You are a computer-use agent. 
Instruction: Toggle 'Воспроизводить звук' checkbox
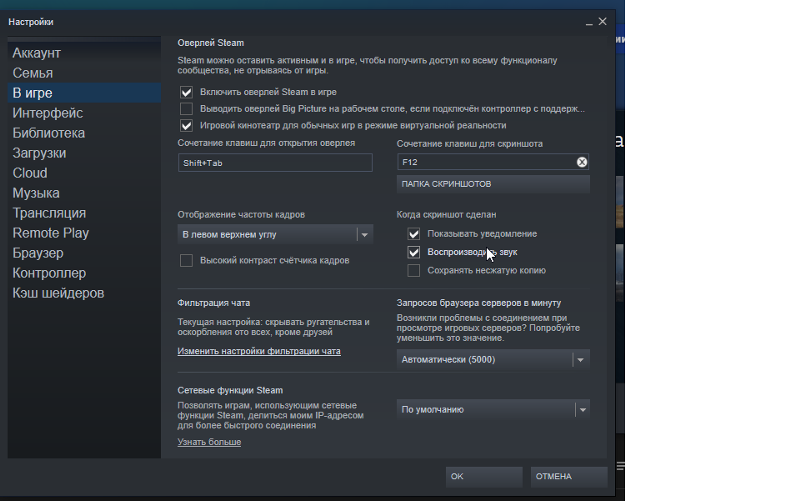click(414, 252)
